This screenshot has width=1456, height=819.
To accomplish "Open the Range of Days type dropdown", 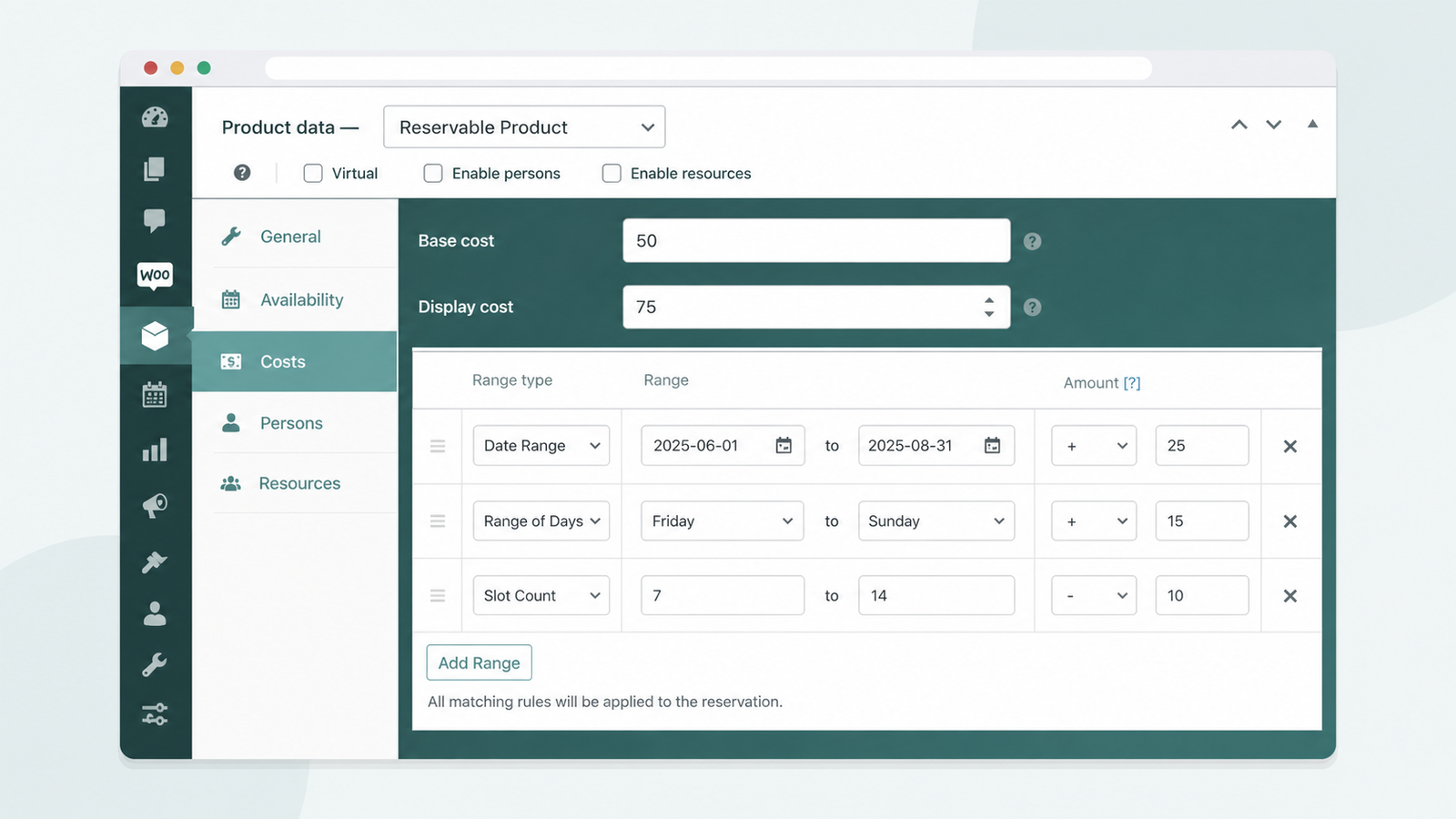I will (x=541, y=521).
